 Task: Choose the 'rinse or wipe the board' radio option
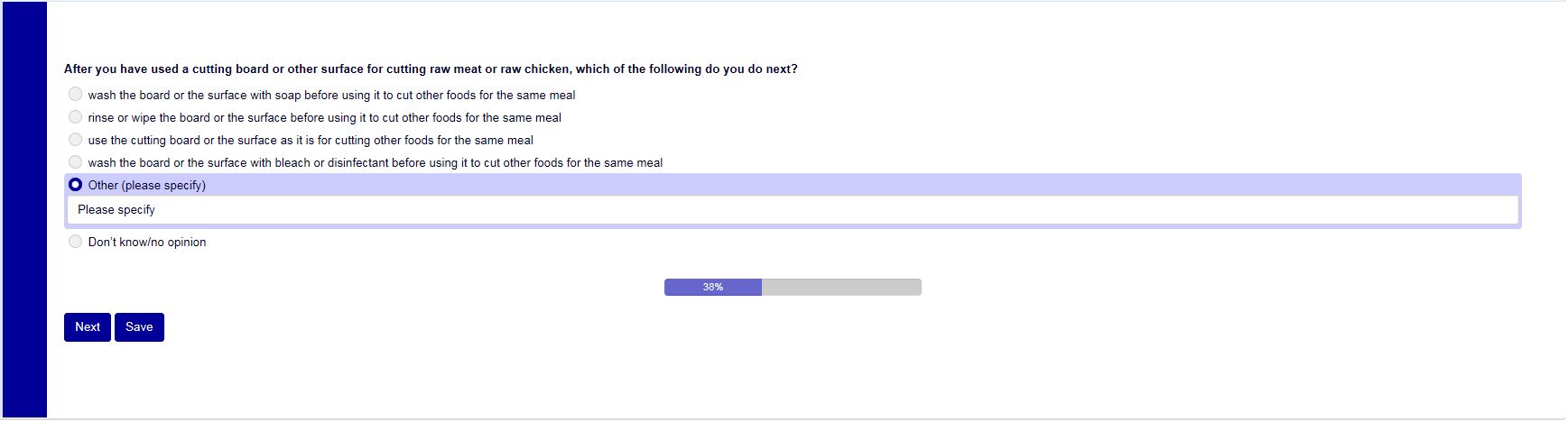(76, 116)
